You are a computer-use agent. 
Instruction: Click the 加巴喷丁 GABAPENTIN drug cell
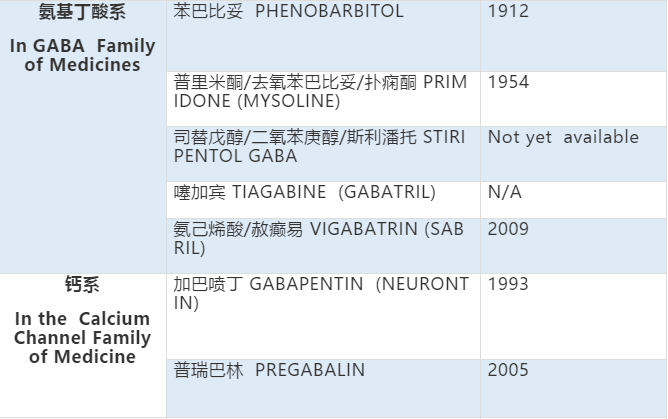[x=320, y=293]
